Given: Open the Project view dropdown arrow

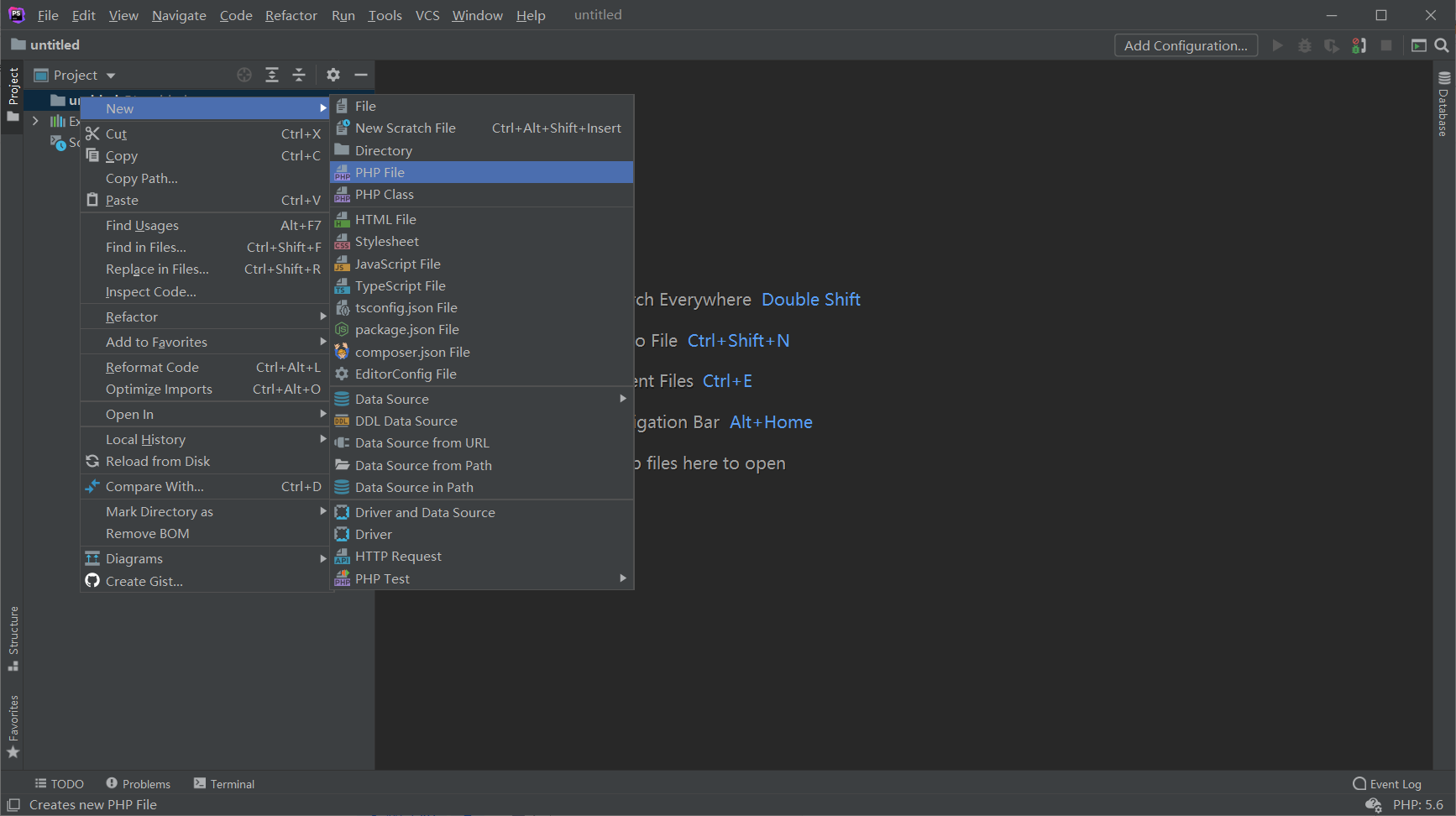Looking at the screenshot, I should click(111, 76).
